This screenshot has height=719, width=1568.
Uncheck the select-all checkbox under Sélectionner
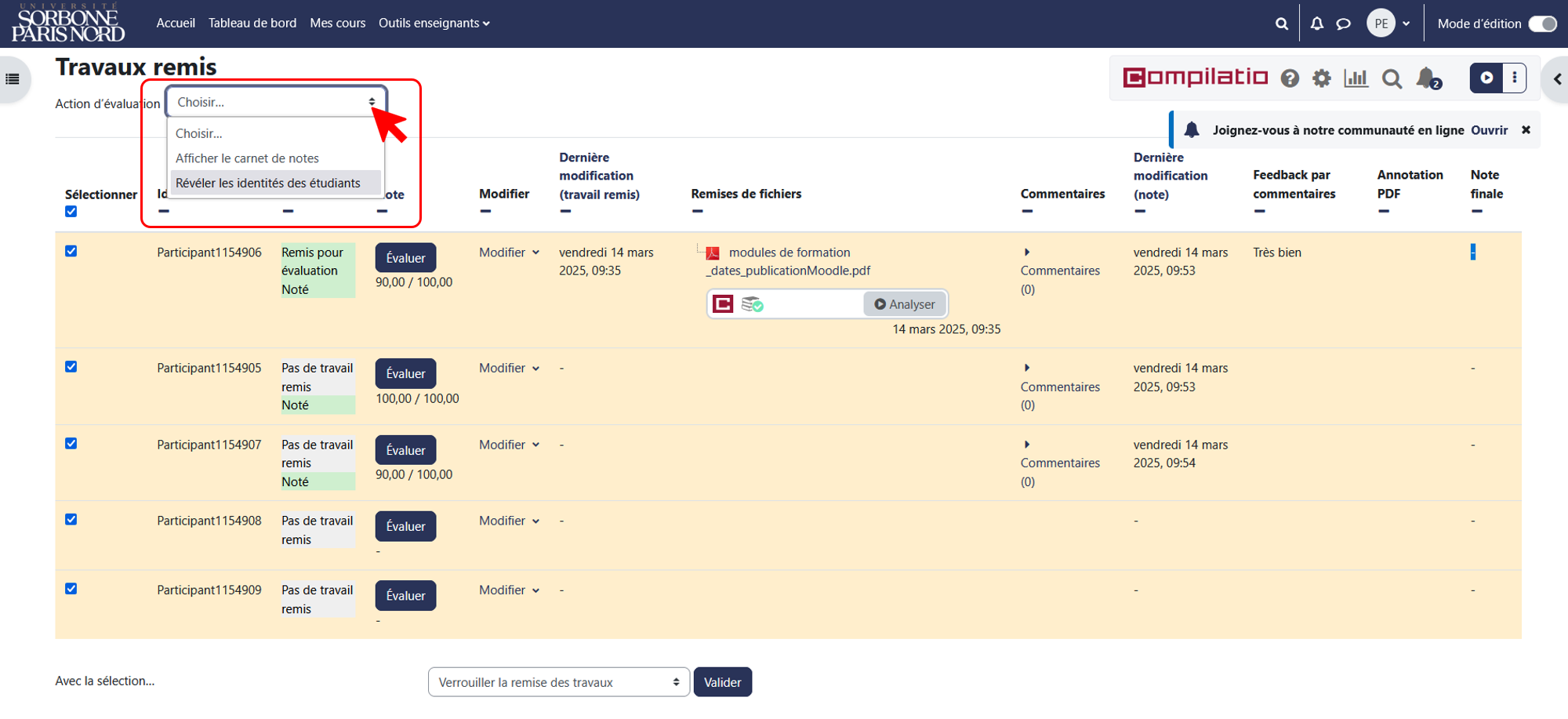[71, 212]
